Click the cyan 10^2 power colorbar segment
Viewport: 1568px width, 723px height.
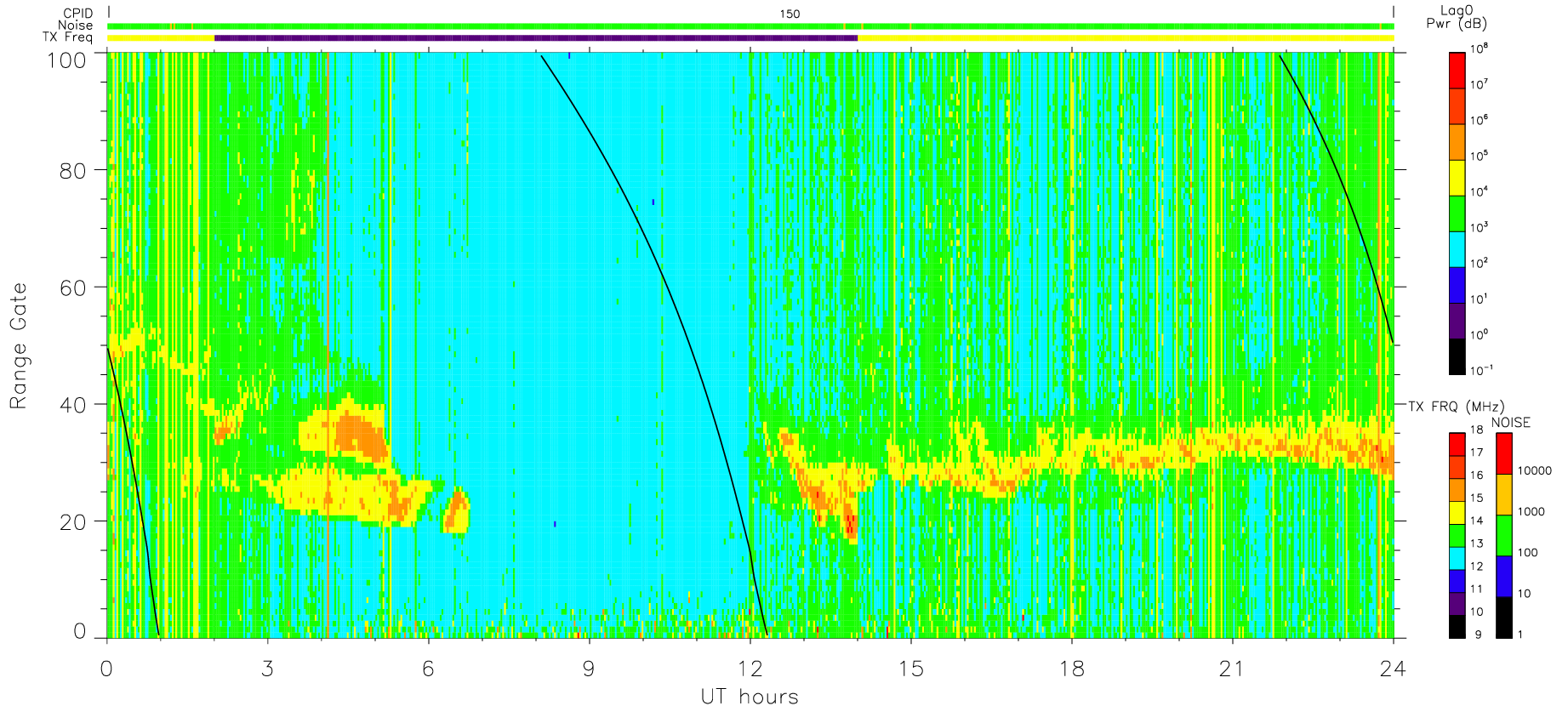[1457, 249]
